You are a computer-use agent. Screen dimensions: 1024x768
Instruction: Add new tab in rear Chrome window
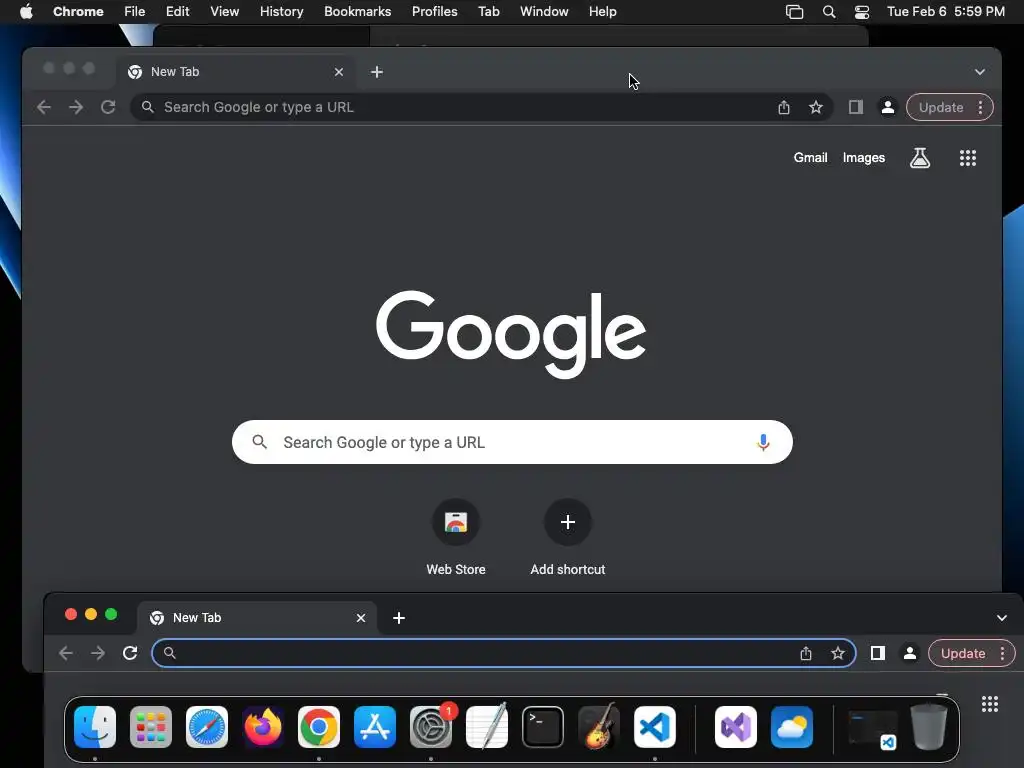pos(377,72)
